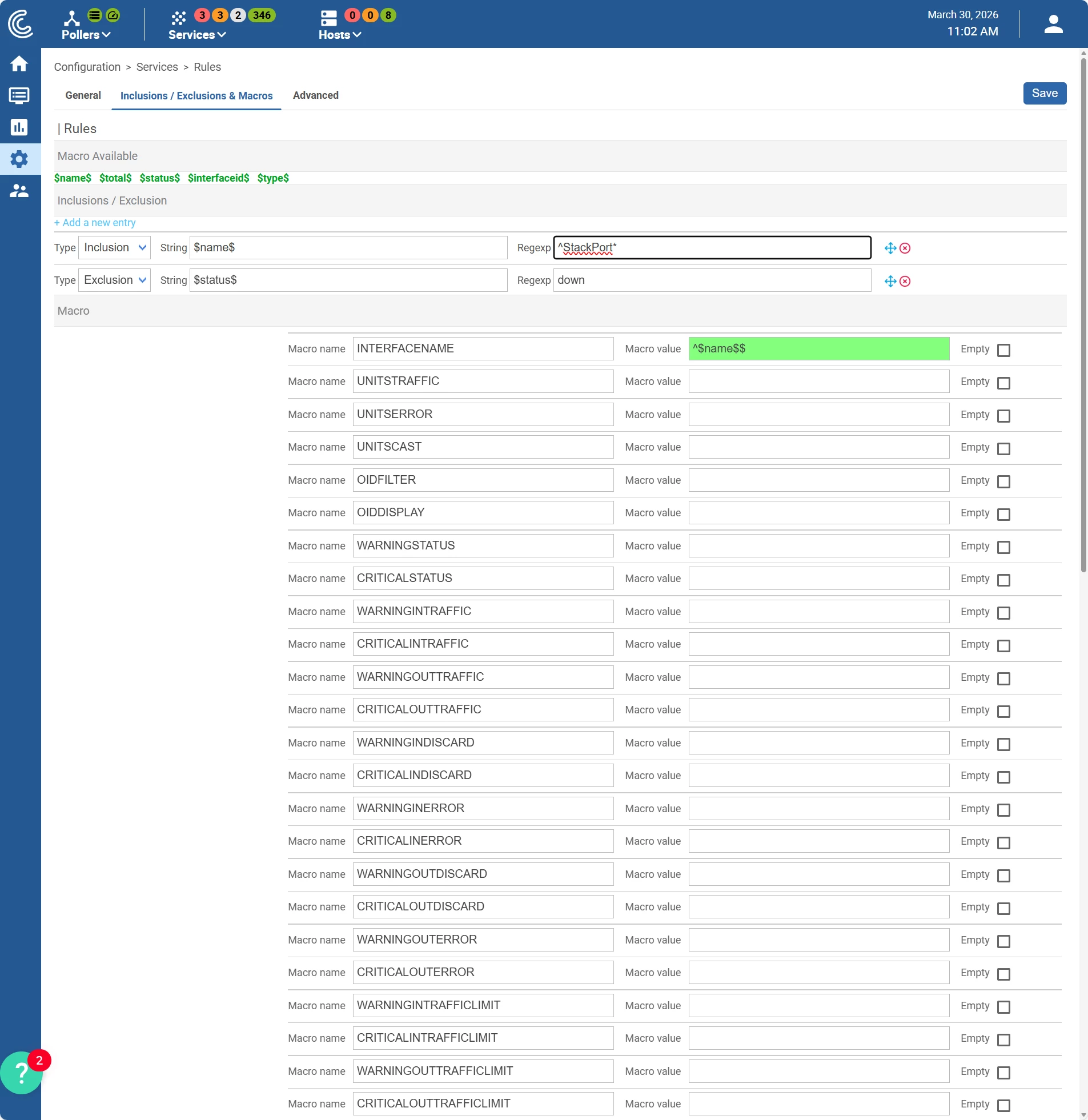Check Empty for the OIDDISPLAY macro
1088x1120 pixels.
(x=1003, y=514)
